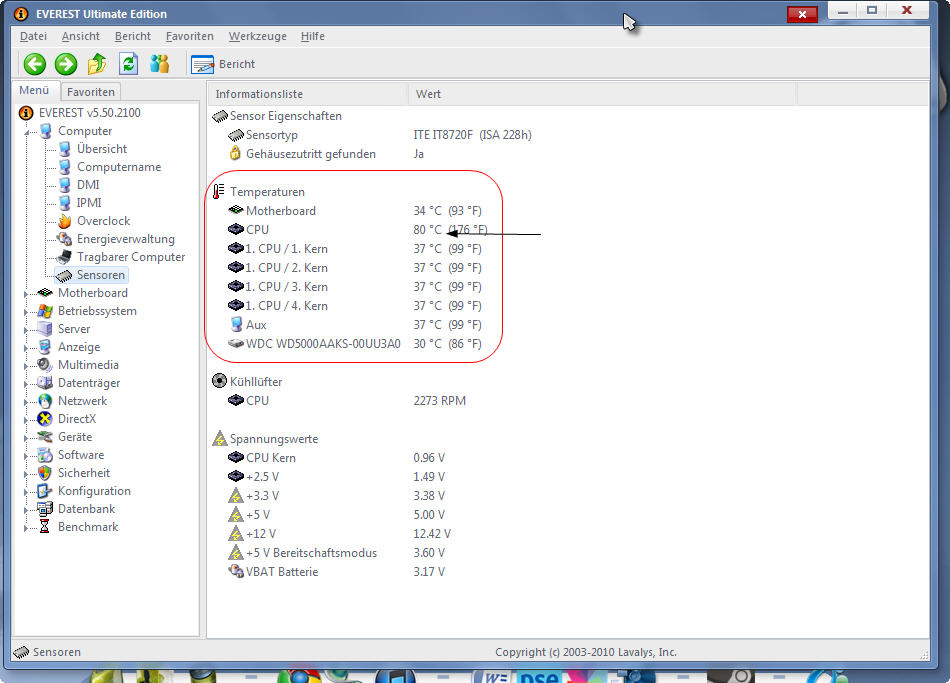Select the Sensortyp row

point(379,135)
